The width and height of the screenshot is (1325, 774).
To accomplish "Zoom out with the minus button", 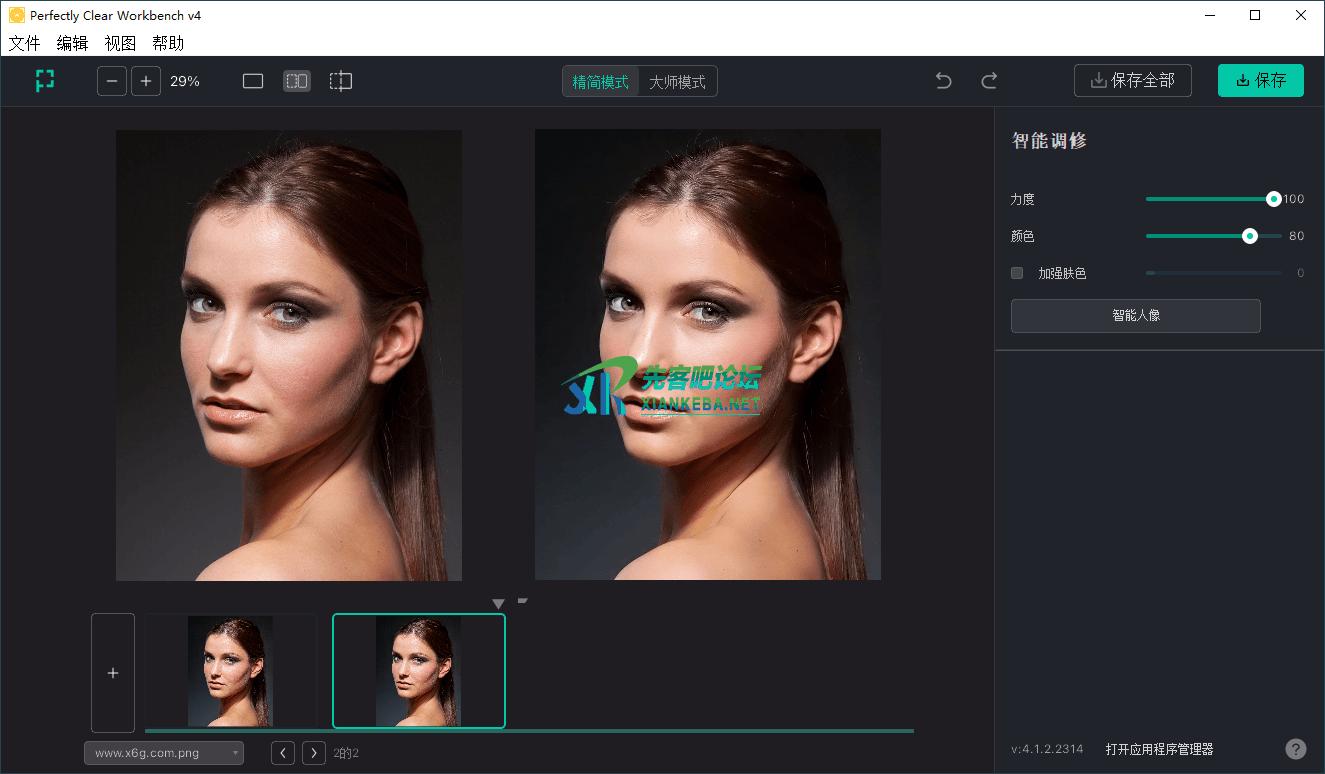I will [x=112, y=81].
